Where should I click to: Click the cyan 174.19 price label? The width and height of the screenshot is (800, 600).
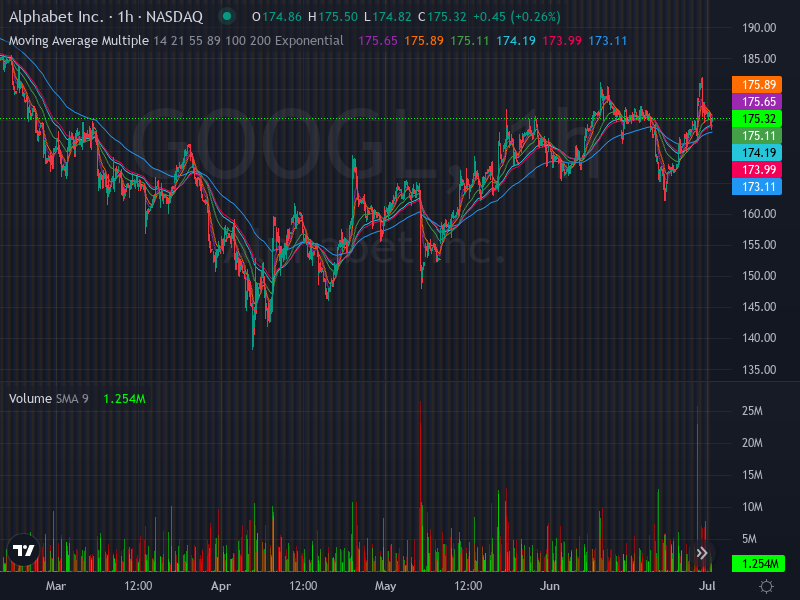[757, 153]
